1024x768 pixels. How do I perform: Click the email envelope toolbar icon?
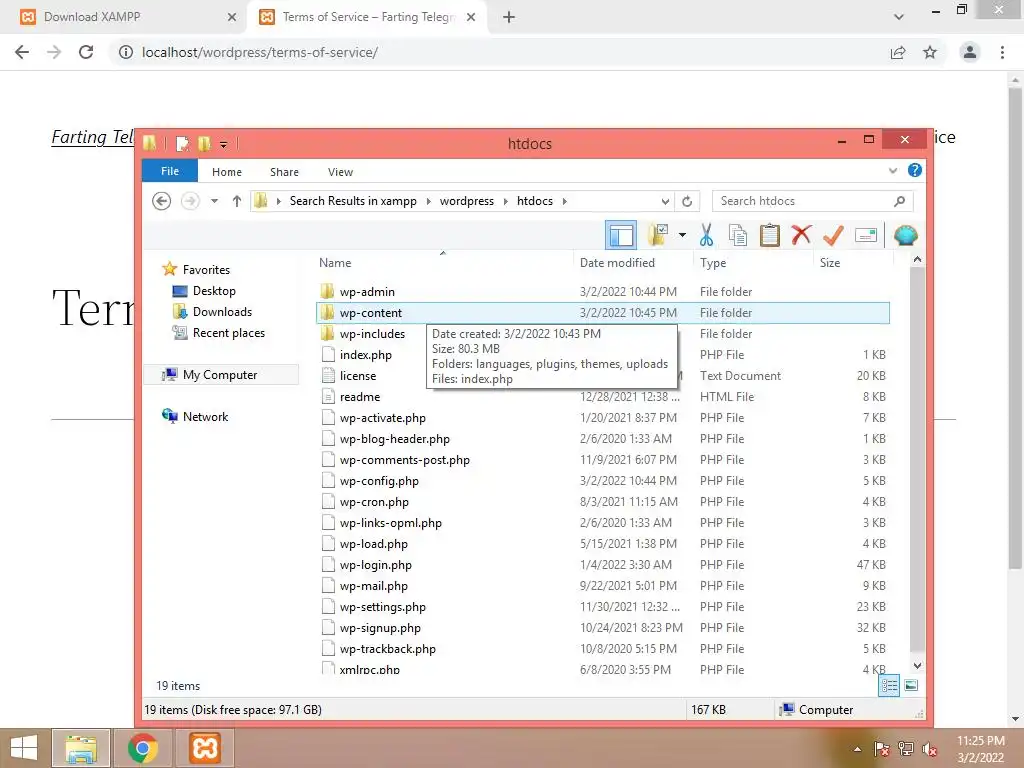[x=866, y=235]
